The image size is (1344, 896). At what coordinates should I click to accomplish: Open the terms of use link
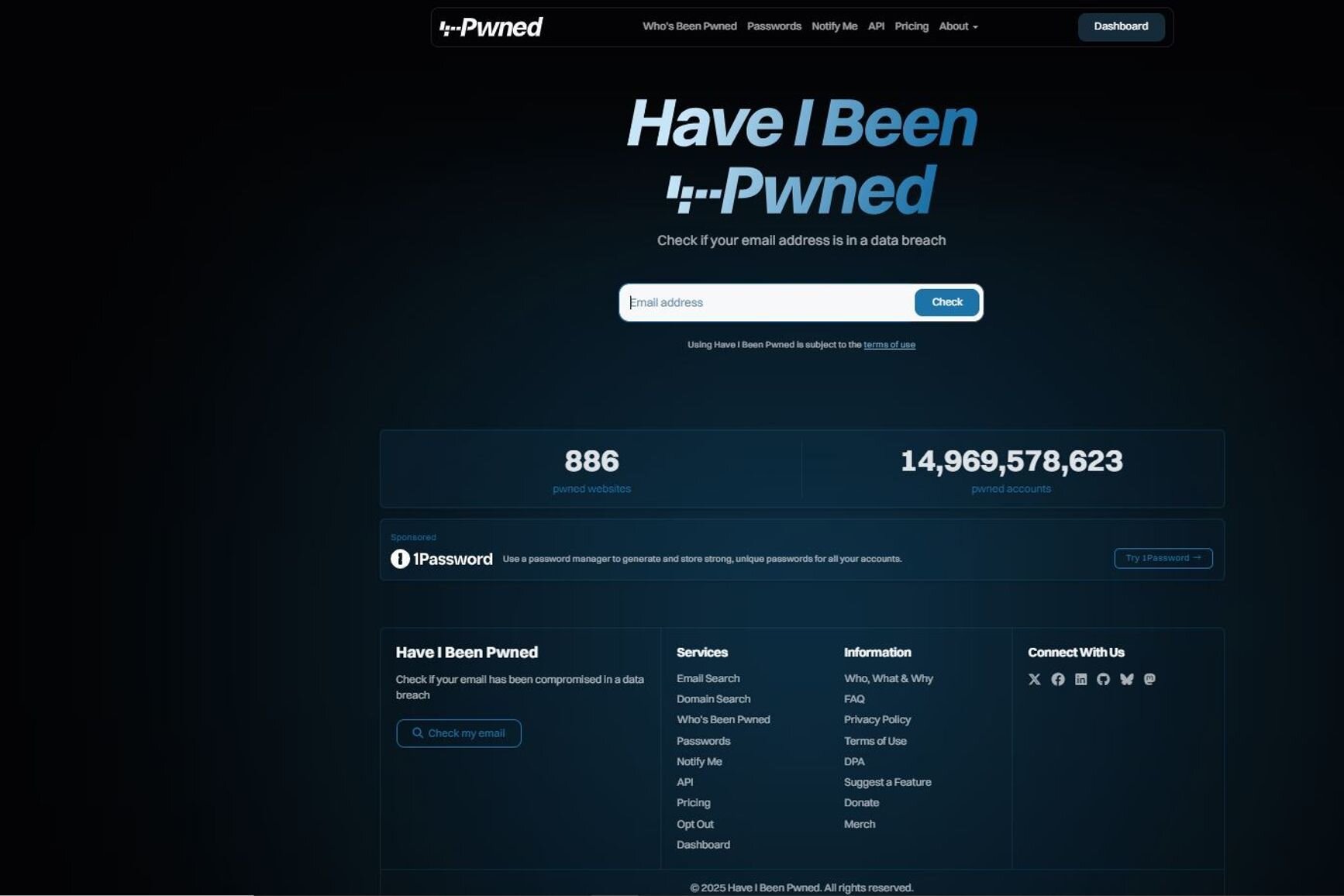889,345
